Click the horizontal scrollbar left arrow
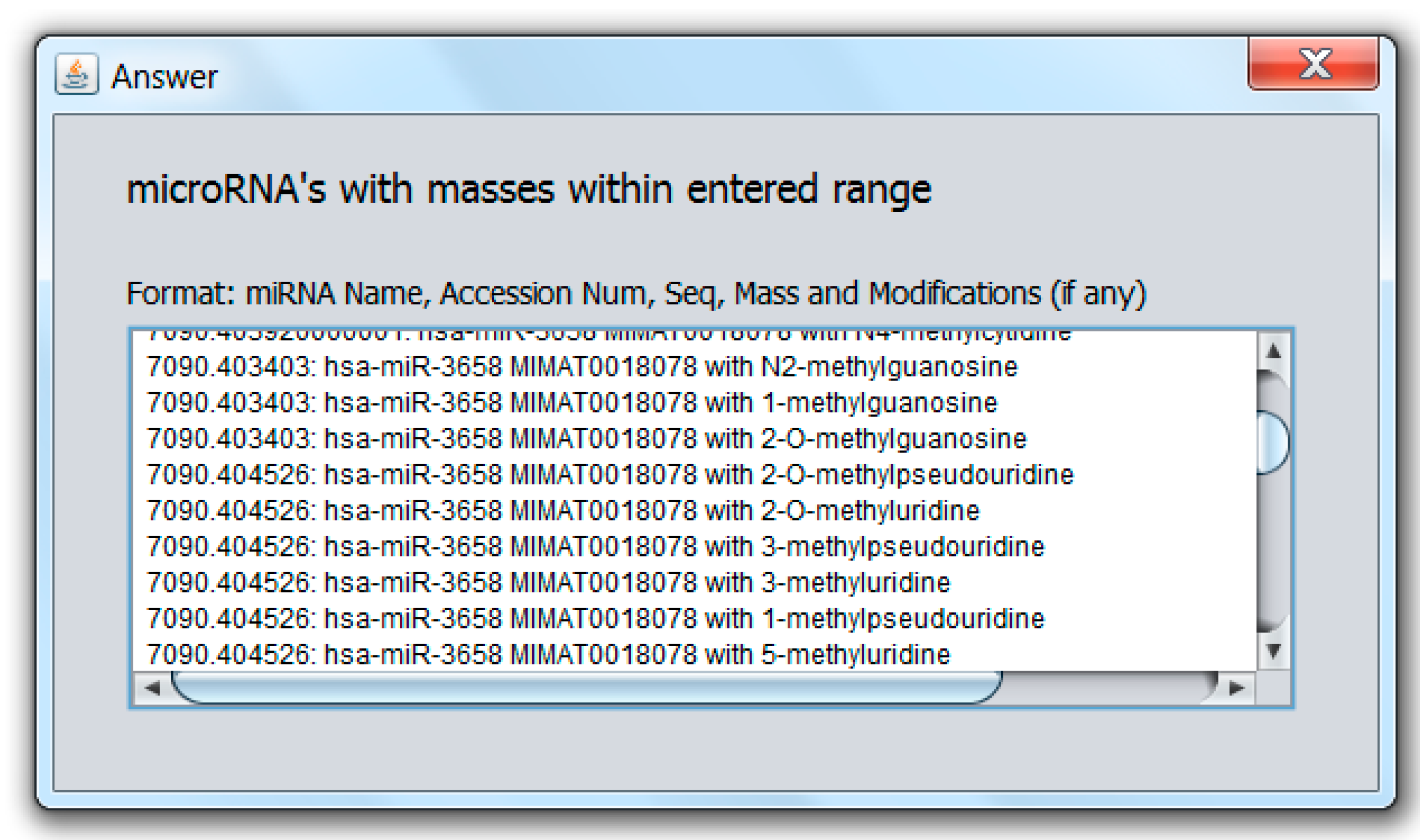The width and height of the screenshot is (1420, 840). click(152, 688)
